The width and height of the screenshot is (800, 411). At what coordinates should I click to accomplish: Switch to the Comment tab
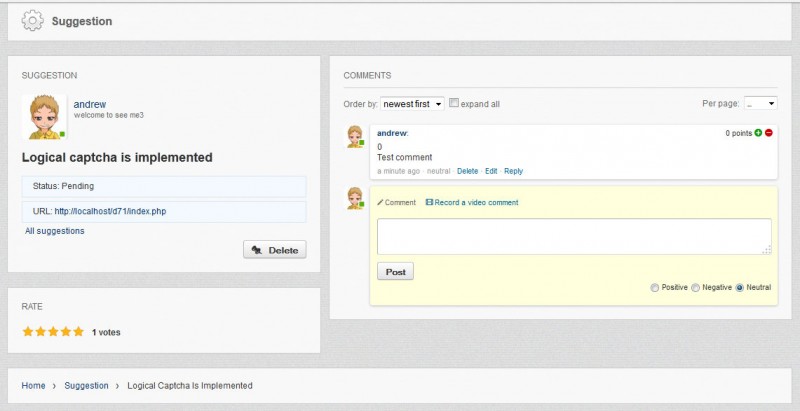pos(396,202)
